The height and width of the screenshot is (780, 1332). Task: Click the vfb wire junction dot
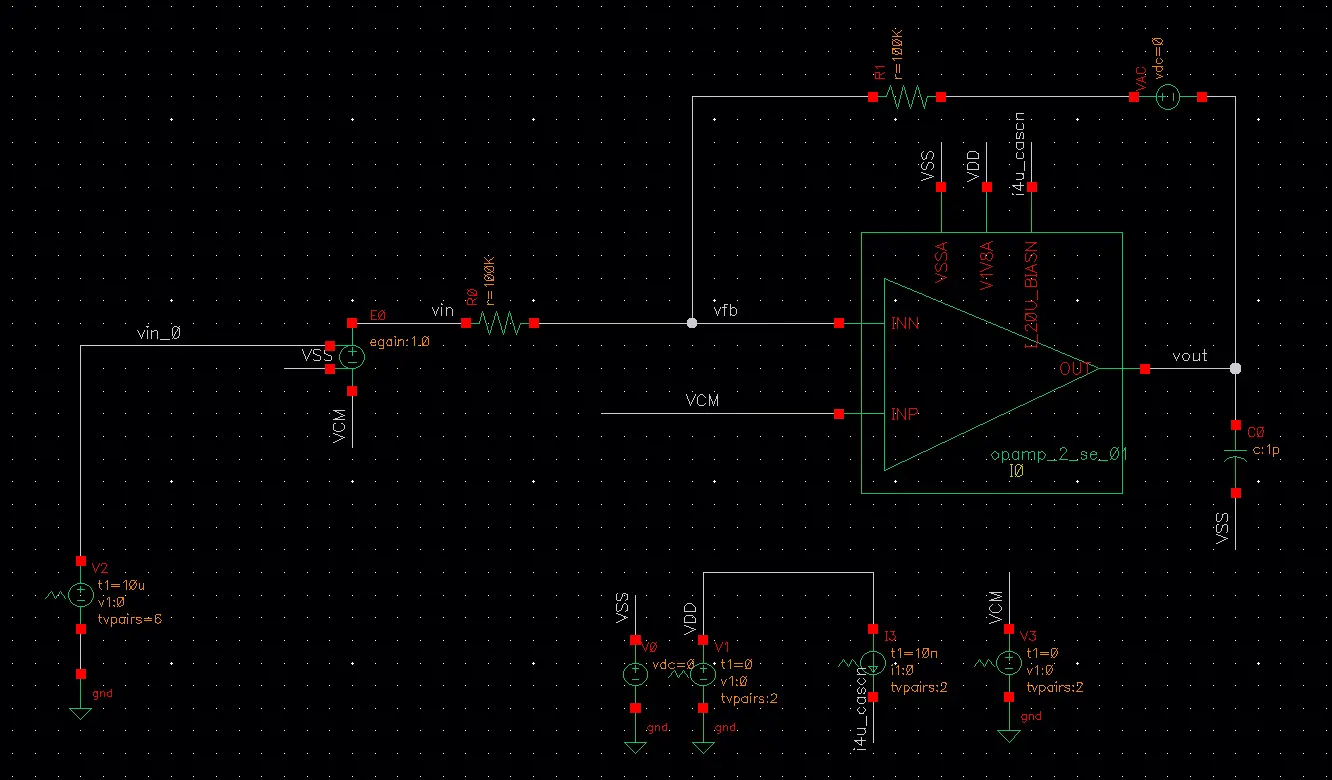tap(692, 323)
